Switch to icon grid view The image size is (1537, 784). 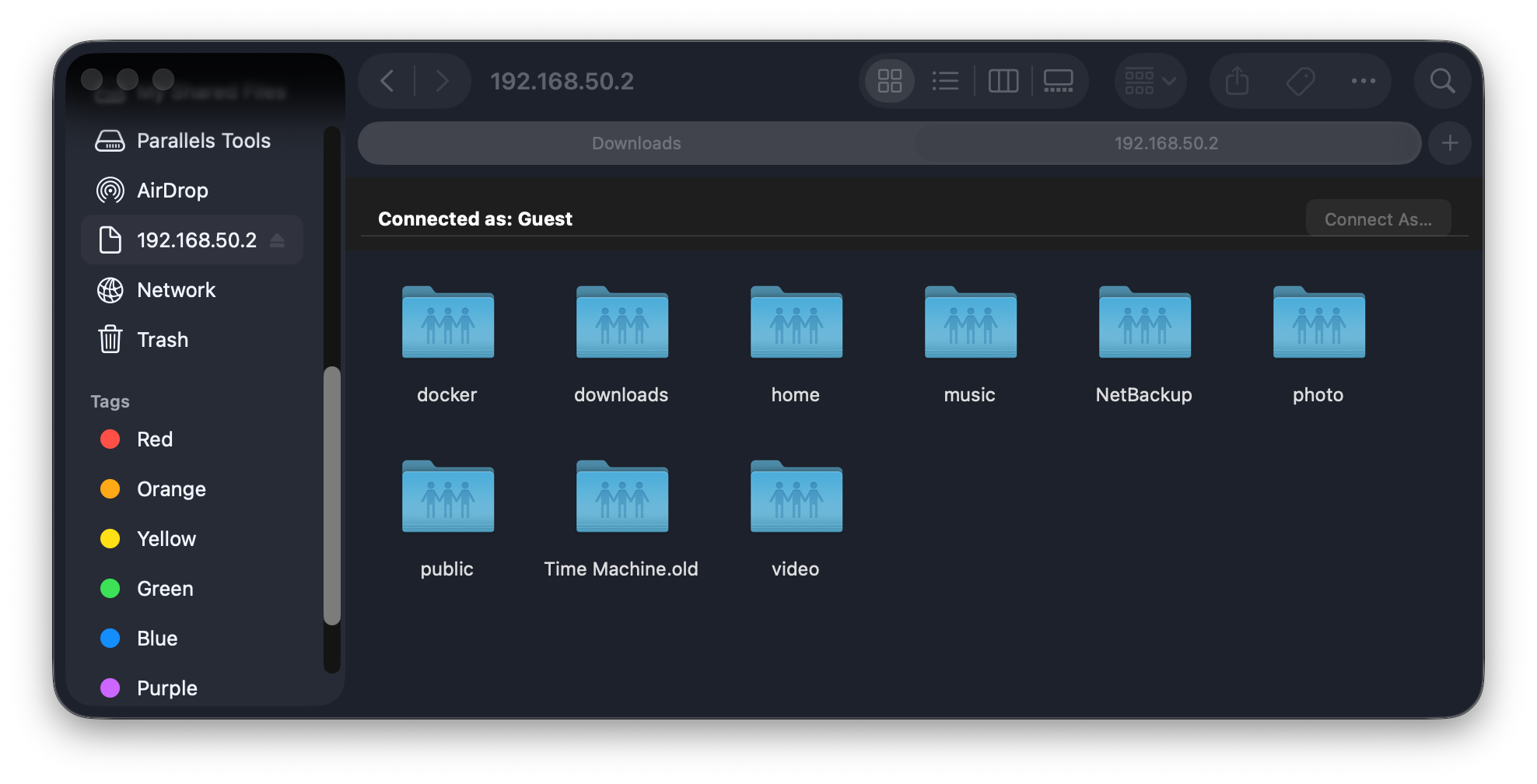click(890, 81)
